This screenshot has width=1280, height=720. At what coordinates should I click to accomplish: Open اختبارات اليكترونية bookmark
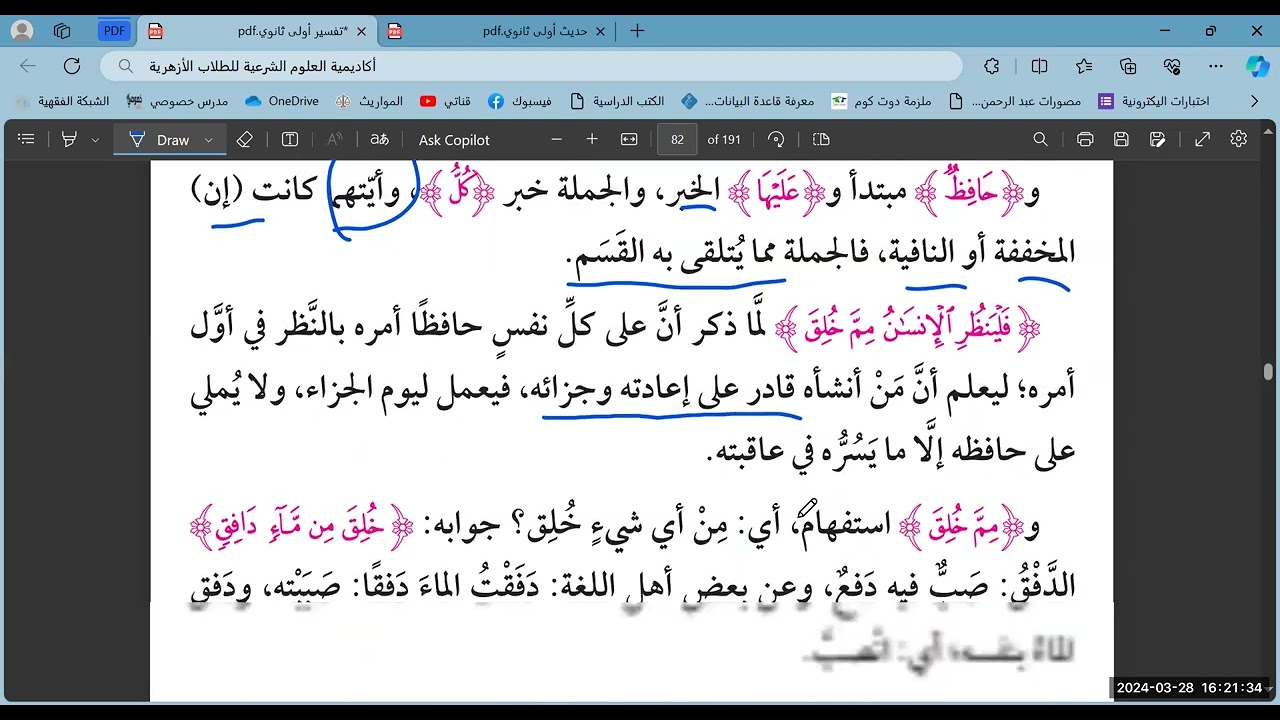pyautogui.click(x=1154, y=101)
